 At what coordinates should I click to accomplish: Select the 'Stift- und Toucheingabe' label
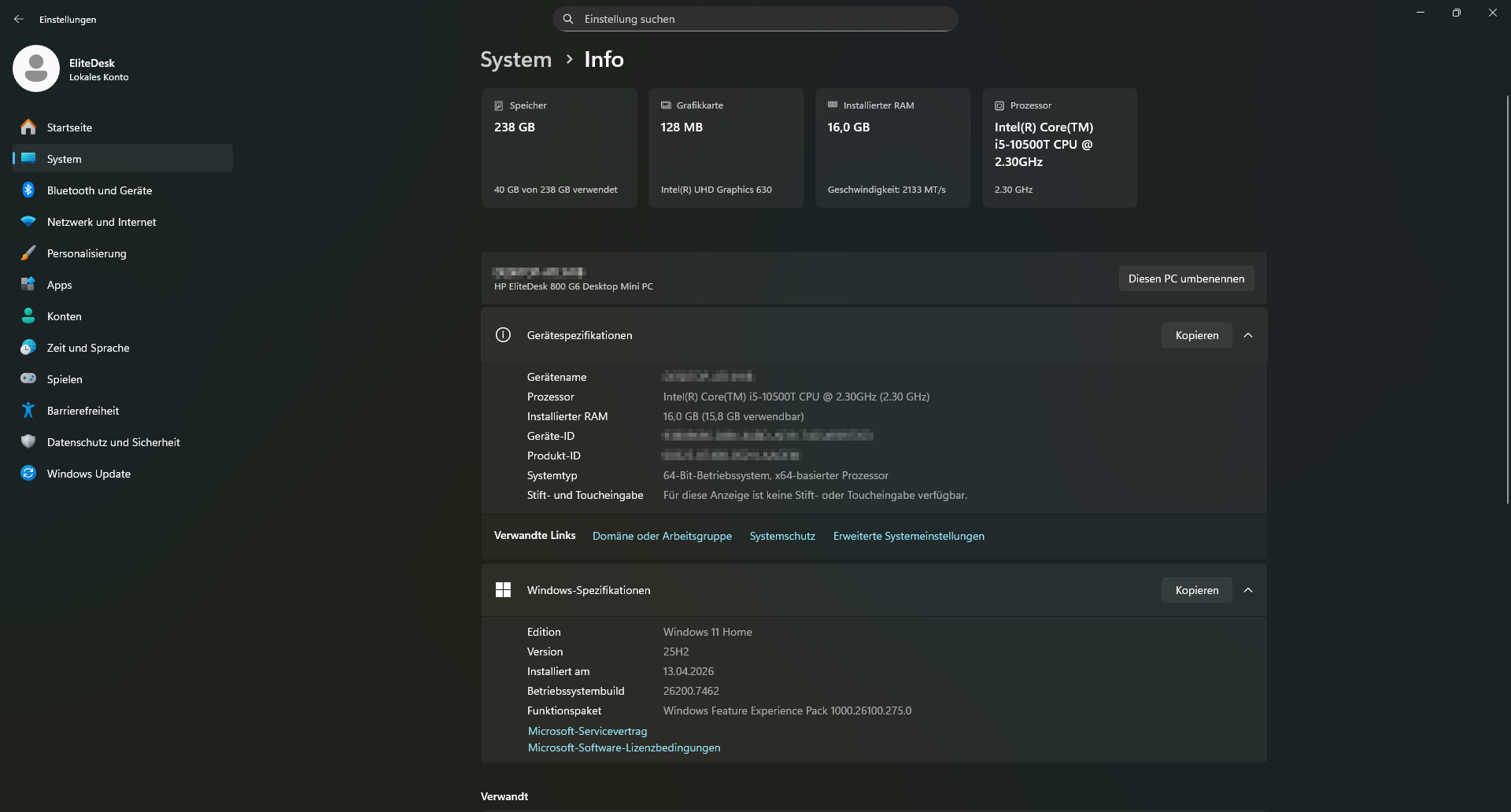click(586, 495)
